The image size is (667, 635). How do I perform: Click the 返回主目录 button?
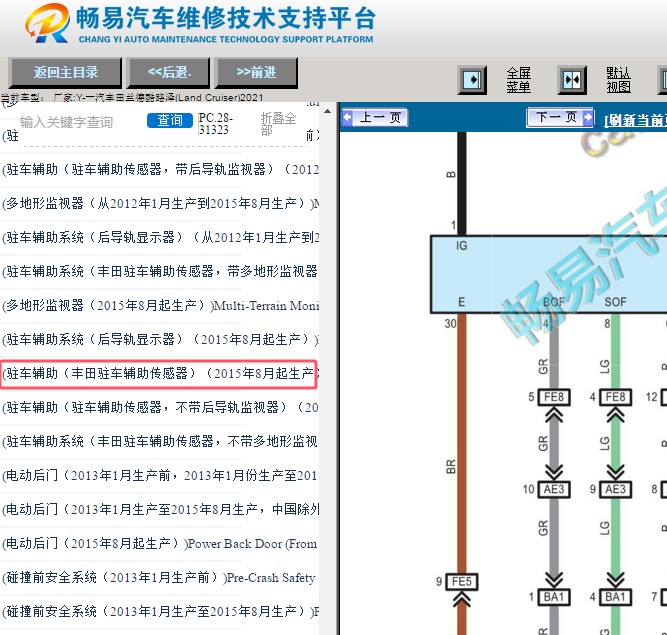[66, 73]
